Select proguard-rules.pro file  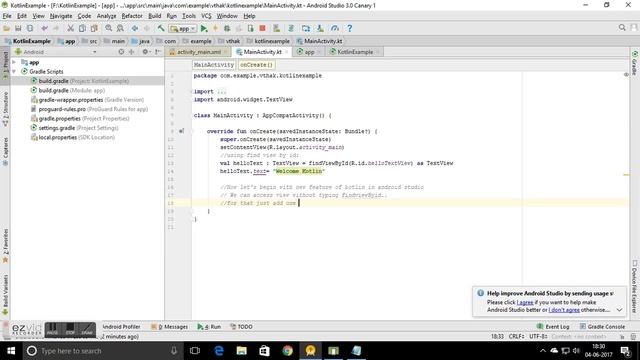(x=89, y=109)
